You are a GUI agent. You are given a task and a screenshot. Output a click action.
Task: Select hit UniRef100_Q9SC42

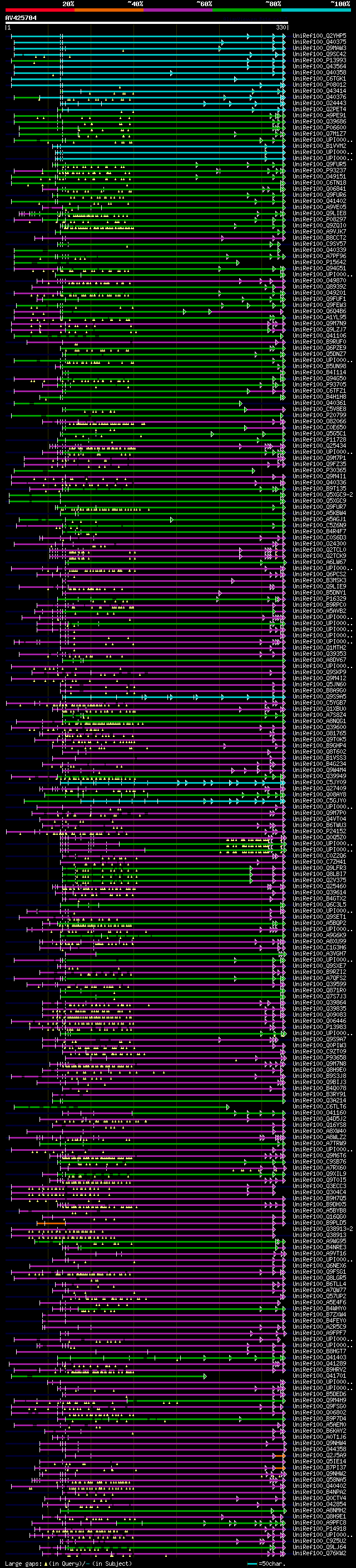click(x=319, y=54)
